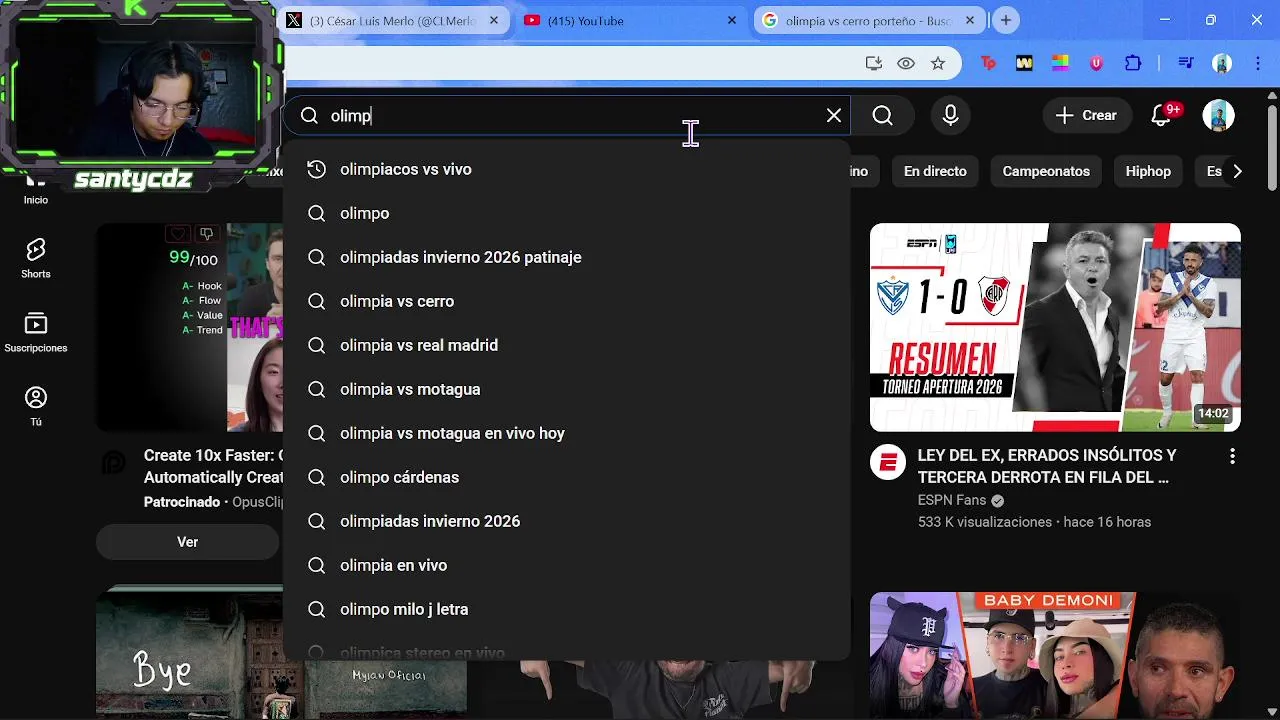Open the "LEY DEL EX, ERRADOS INSÓLITOS" video title
The height and width of the screenshot is (720, 1280).
1046,466
